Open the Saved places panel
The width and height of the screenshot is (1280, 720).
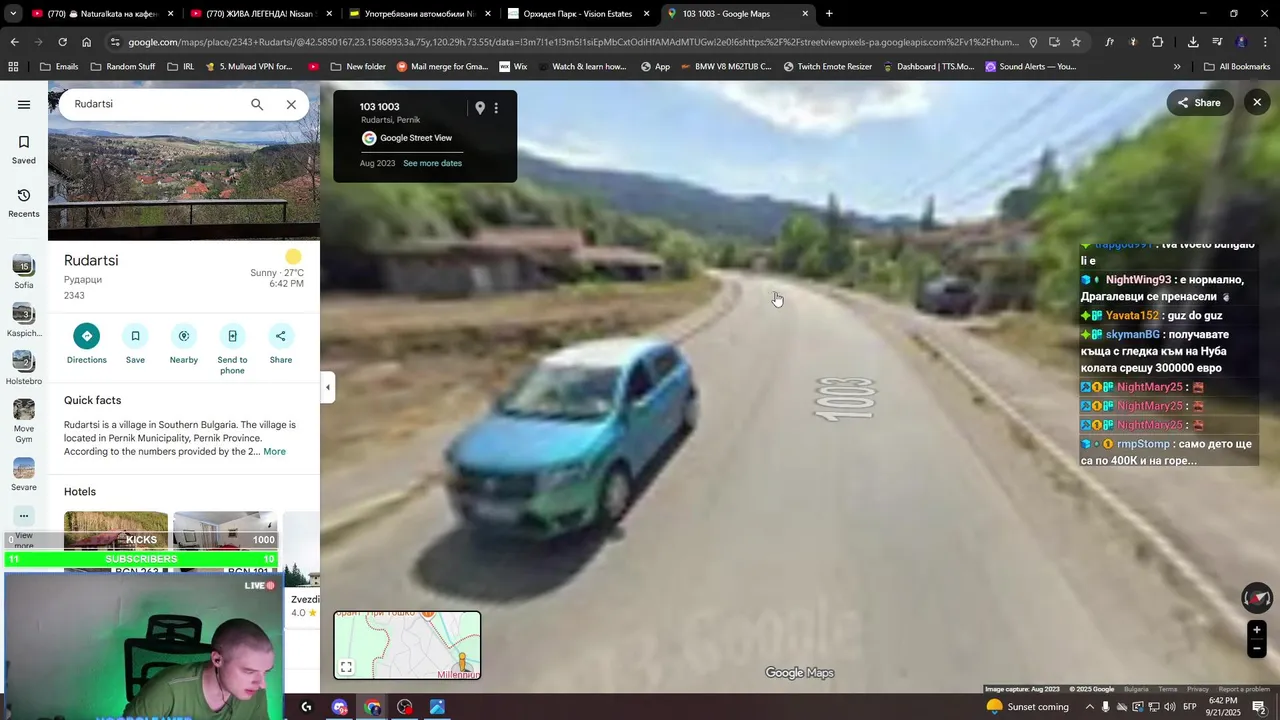(x=24, y=149)
